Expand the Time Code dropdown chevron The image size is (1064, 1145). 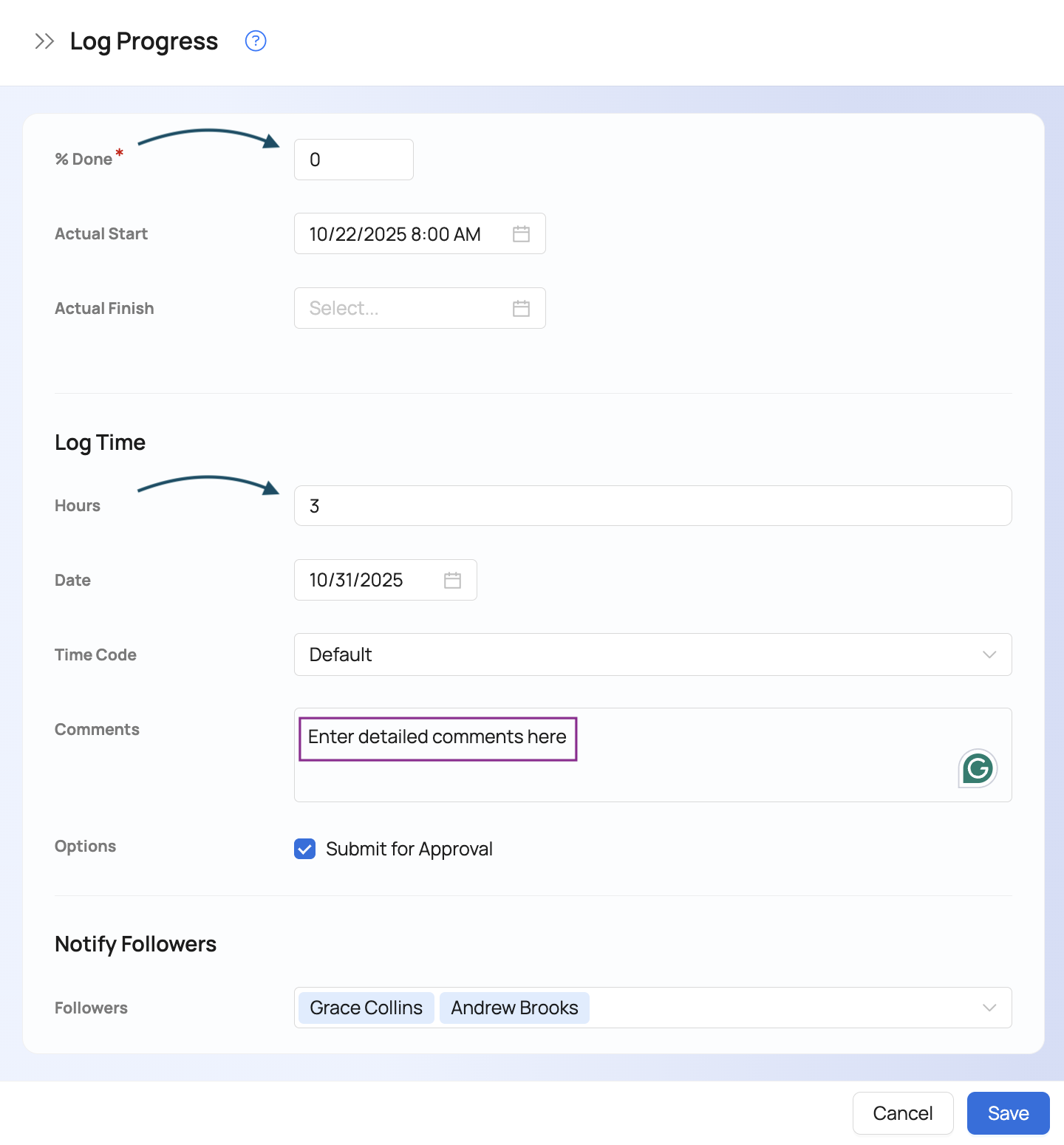[989, 655]
